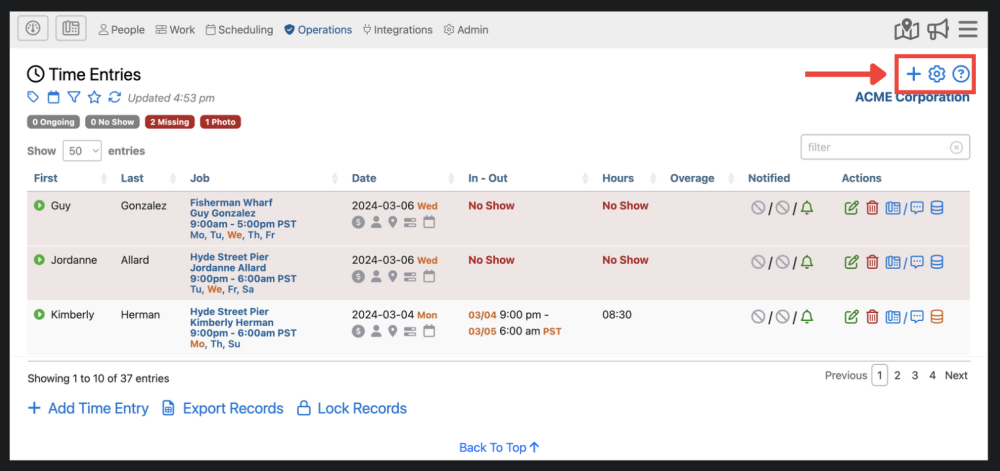Image resolution: width=1000 pixels, height=471 pixels.
Task: Click the refresh icon near Updated time
Action: click(115, 97)
